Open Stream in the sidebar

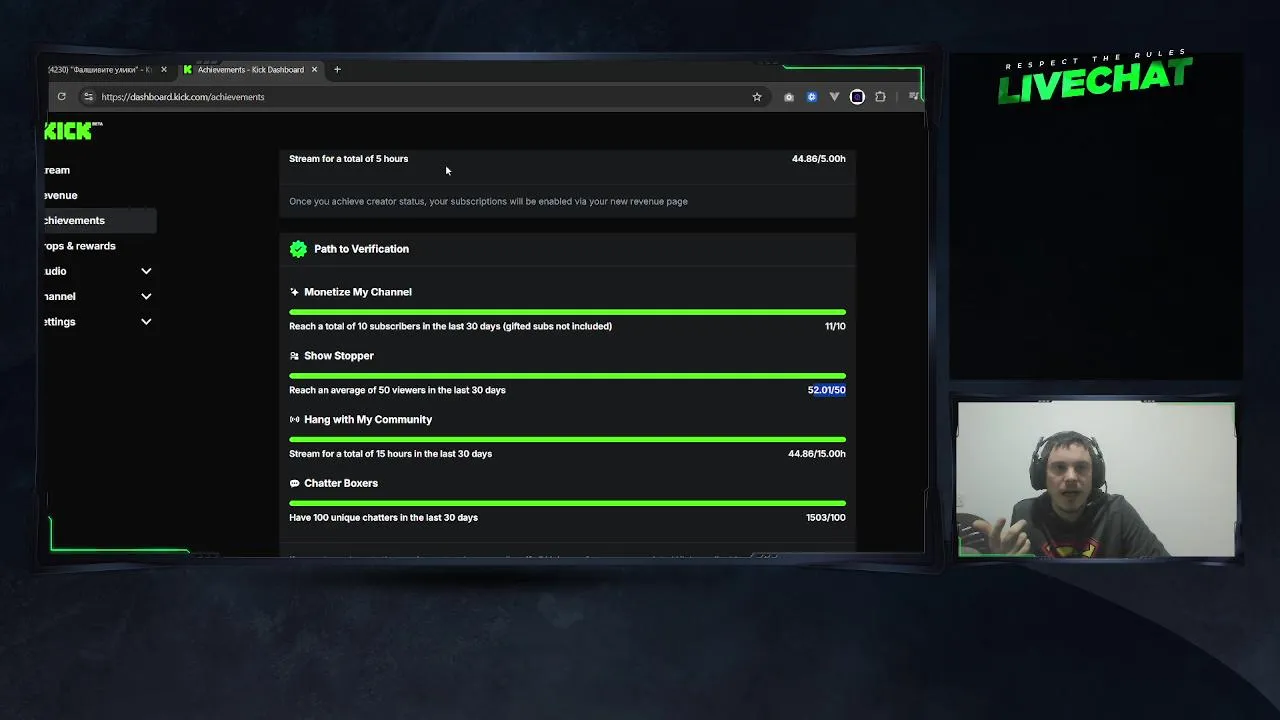coord(57,170)
